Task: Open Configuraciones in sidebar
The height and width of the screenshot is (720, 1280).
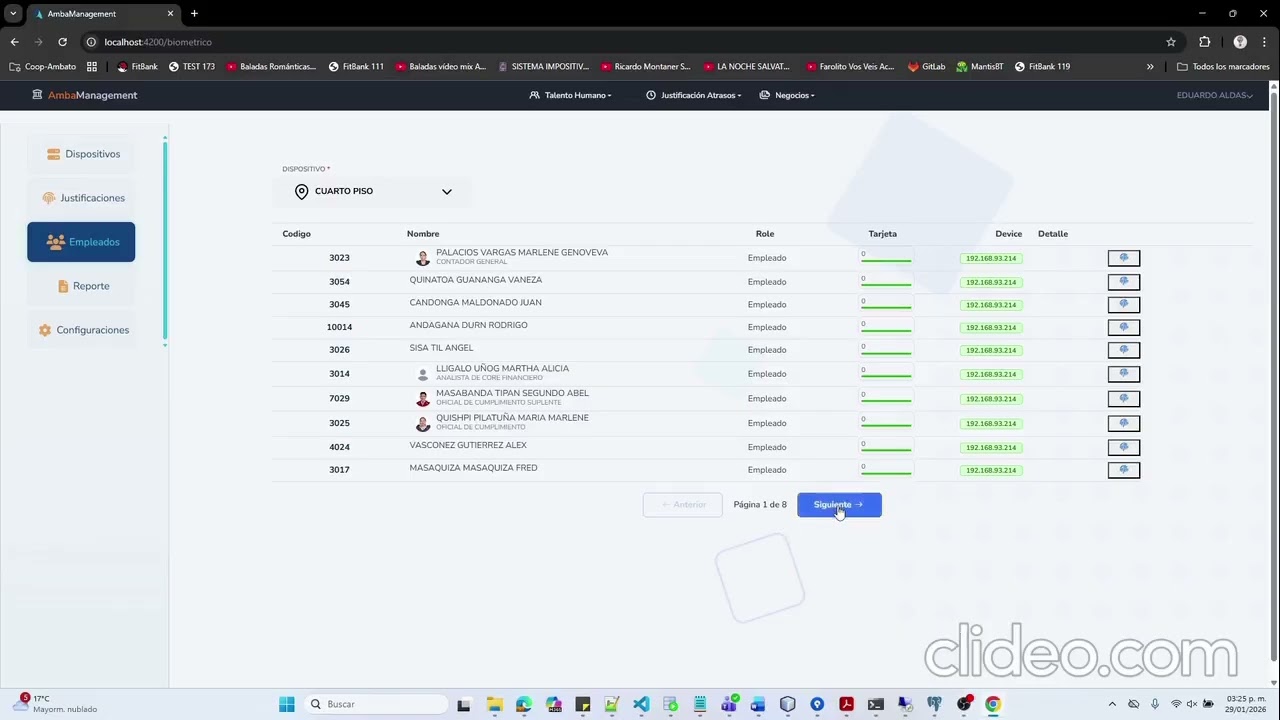Action: point(83,330)
